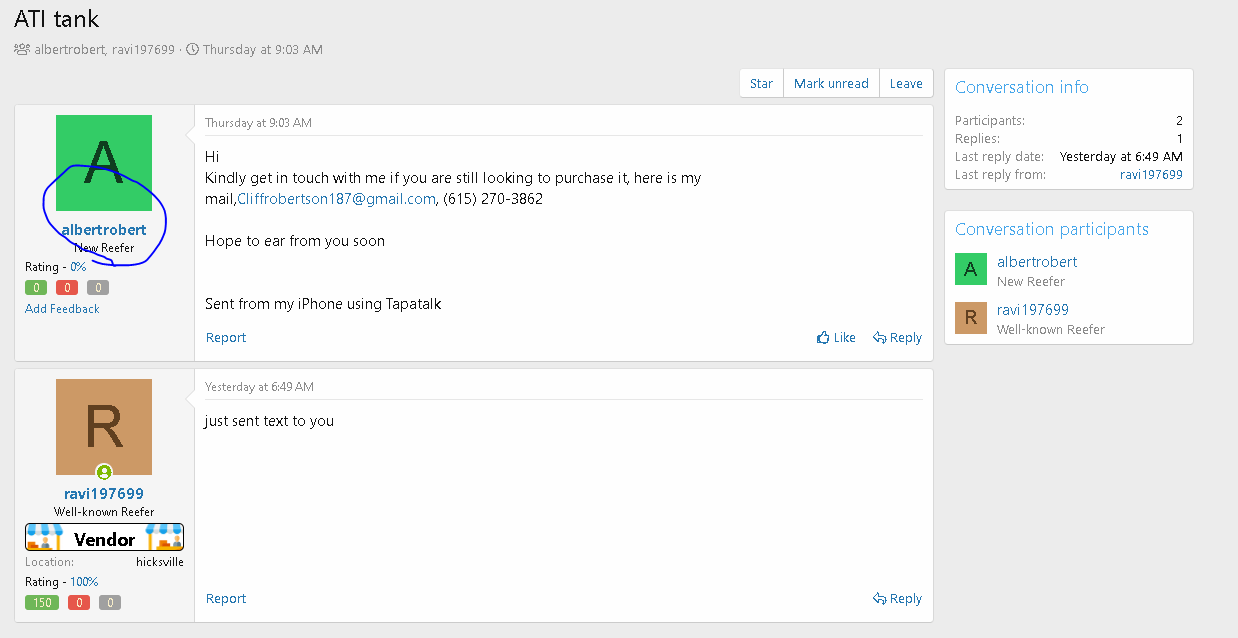Image resolution: width=1238 pixels, height=638 pixels.
Task: Click ravi197699's small avatar in participants list
Action: point(970,318)
